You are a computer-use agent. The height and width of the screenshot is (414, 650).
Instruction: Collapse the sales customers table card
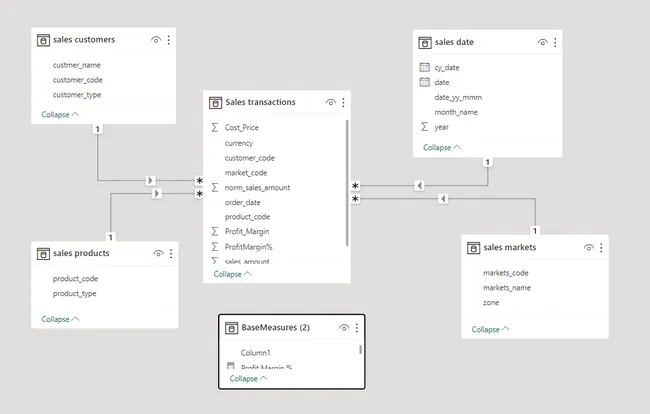point(61,115)
